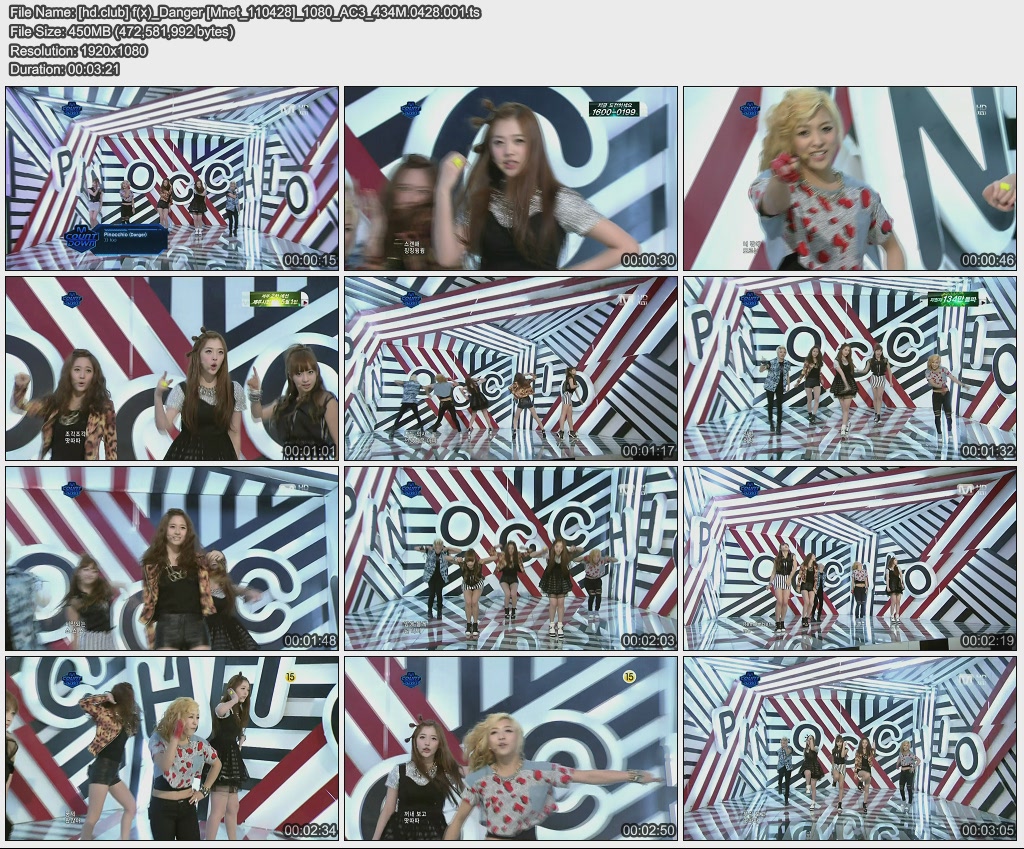Select the HD icon in top-right thumbnail

982,106
